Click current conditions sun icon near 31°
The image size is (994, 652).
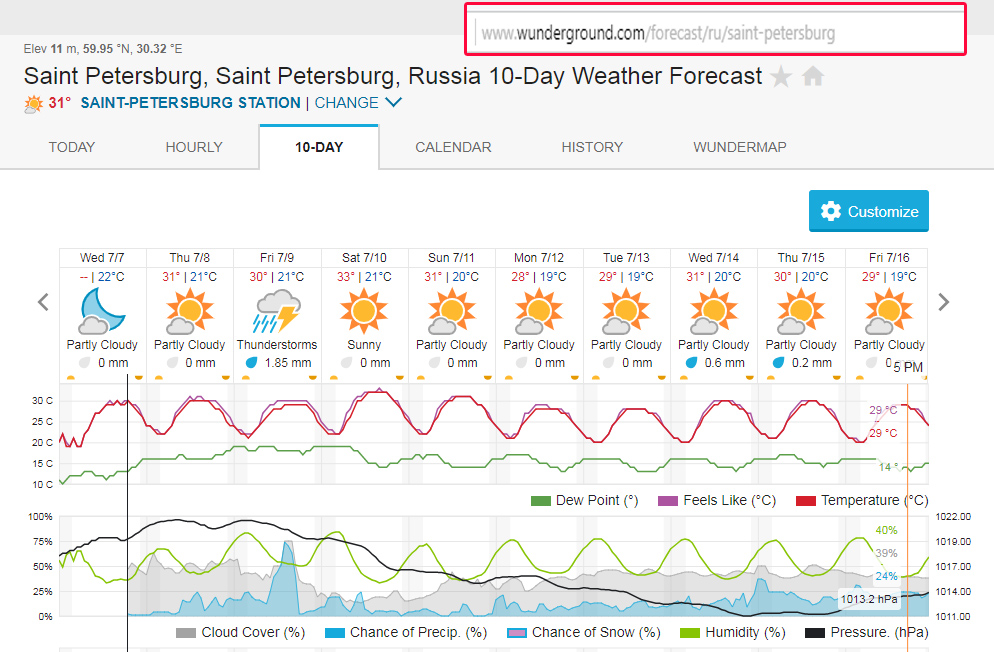click(x=33, y=103)
